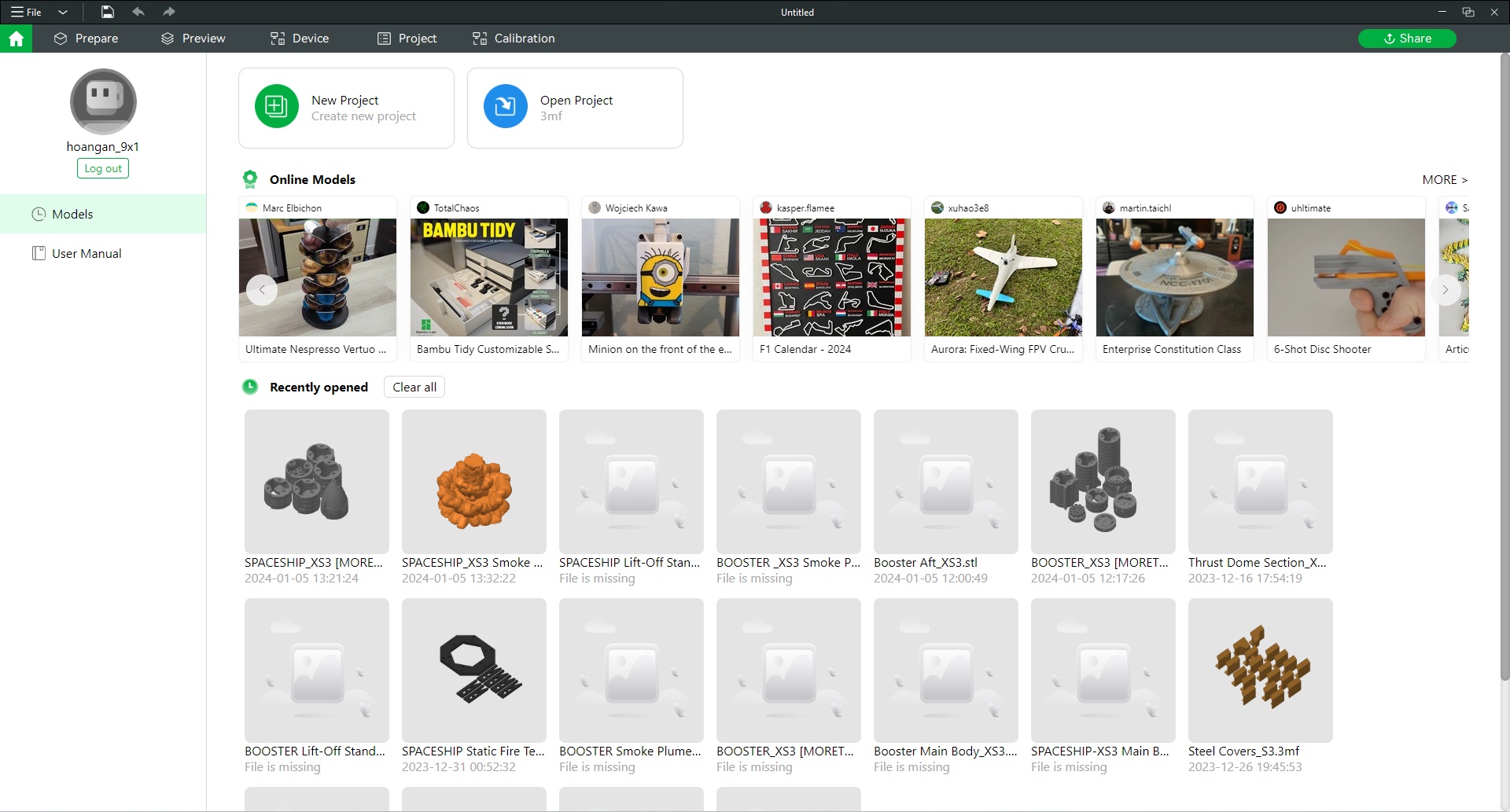Click the Save icon in the title bar
The width and height of the screenshot is (1510, 812).
[108, 12]
